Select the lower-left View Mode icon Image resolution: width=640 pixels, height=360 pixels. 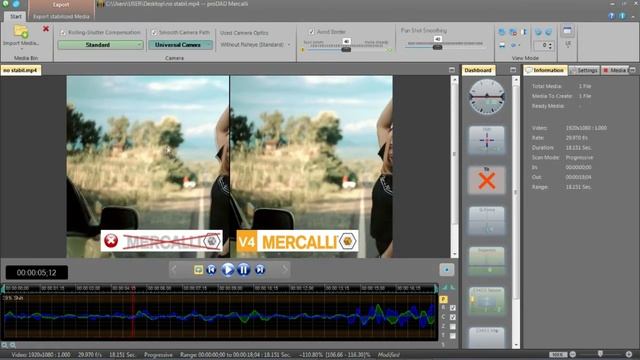click(x=502, y=45)
